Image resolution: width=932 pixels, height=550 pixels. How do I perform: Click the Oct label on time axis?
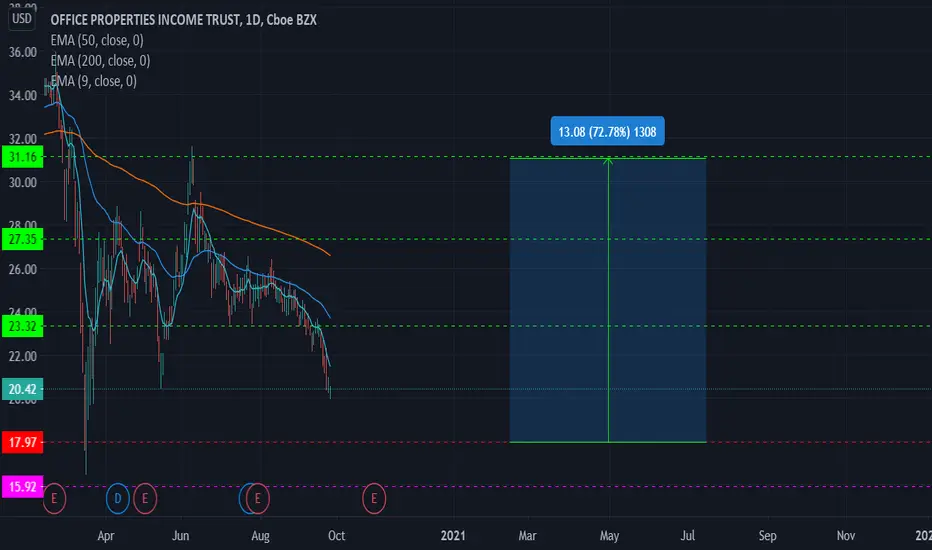pos(336,536)
